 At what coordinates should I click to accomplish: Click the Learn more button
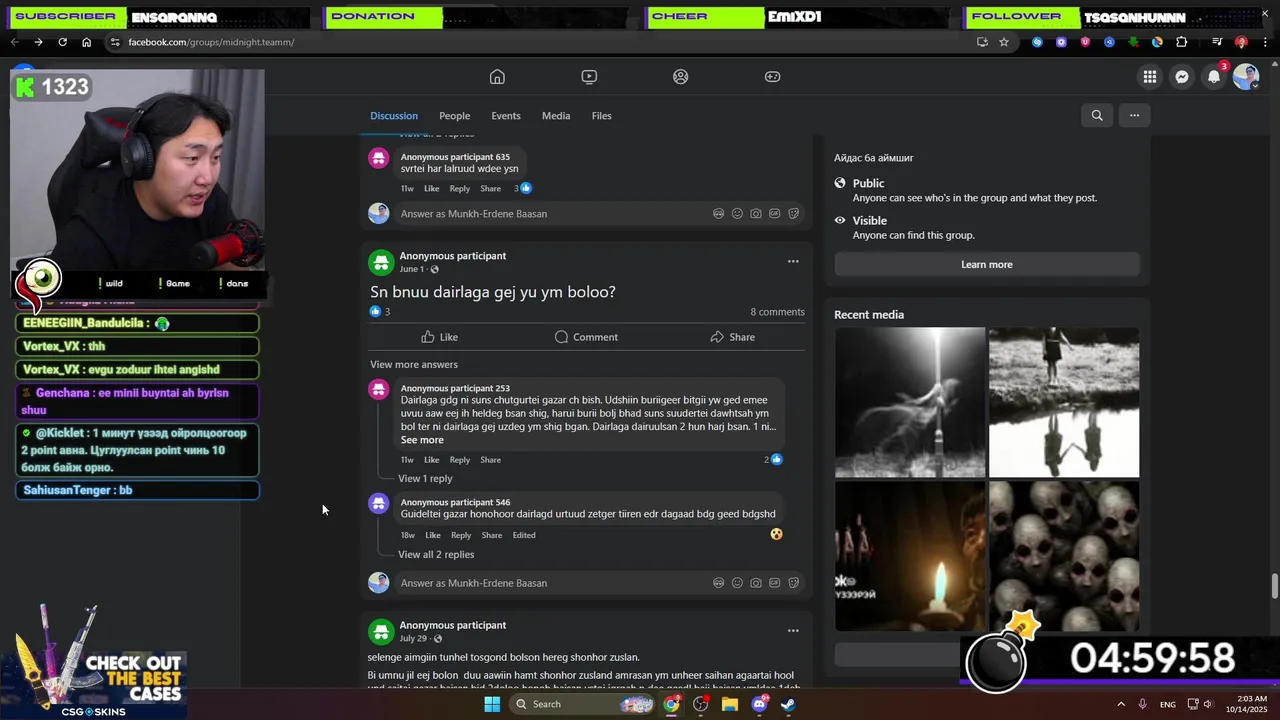987,264
